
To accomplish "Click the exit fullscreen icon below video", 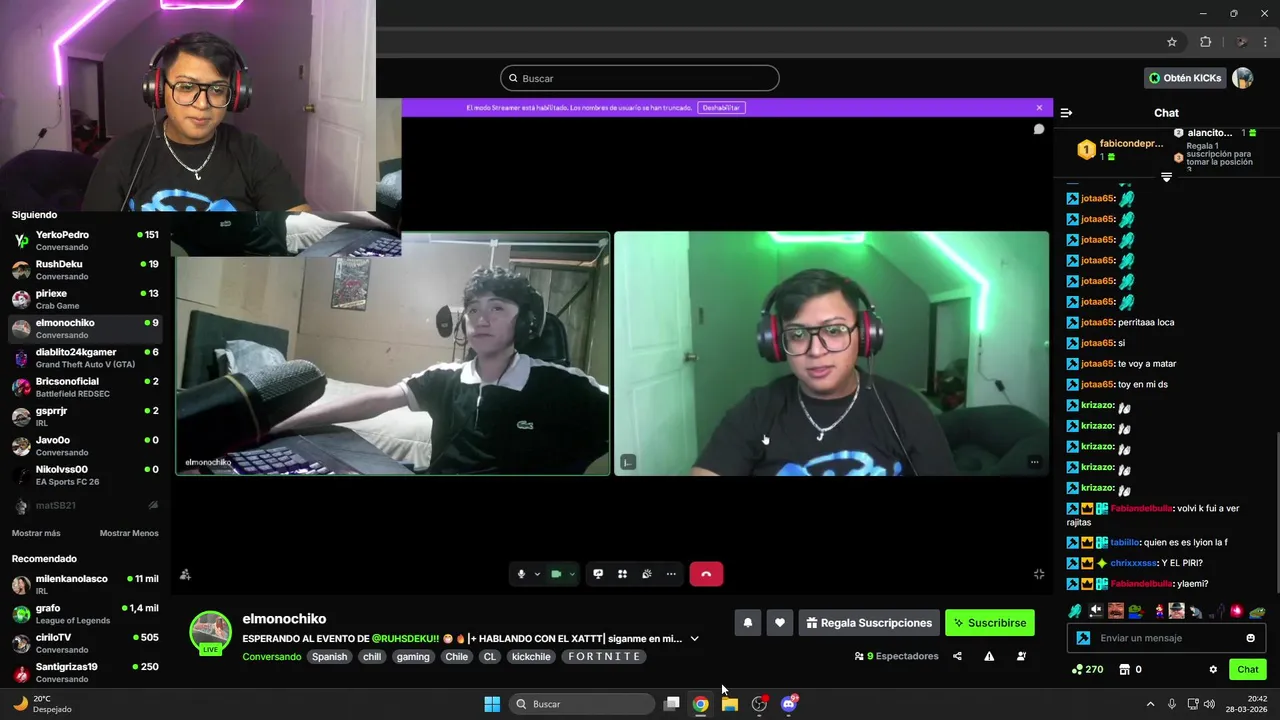I will [x=1039, y=574].
